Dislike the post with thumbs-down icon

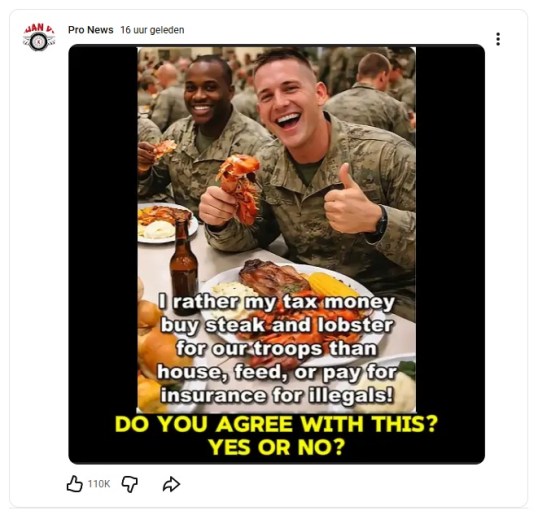click(129, 484)
